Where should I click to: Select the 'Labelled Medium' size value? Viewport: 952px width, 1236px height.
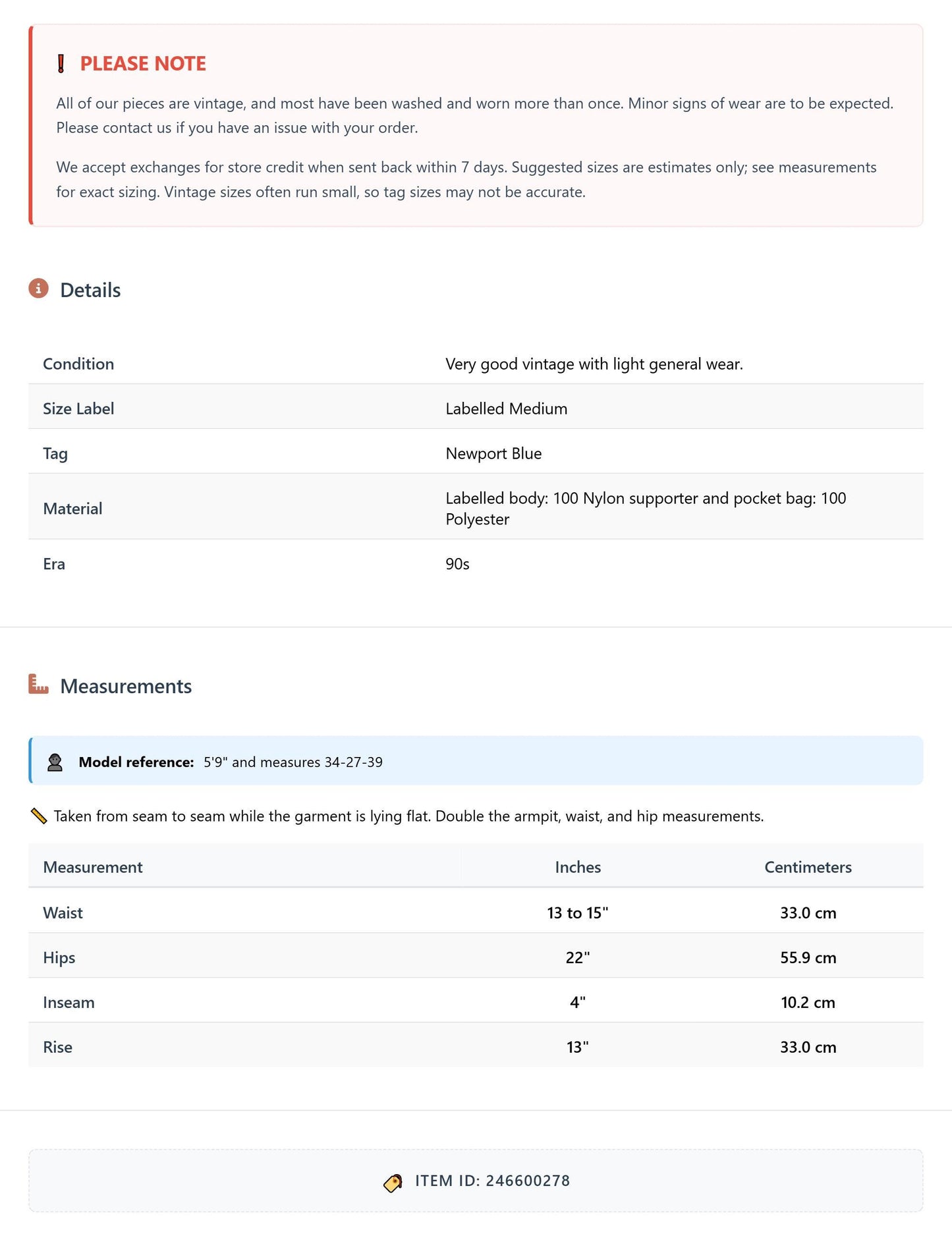click(x=506, y=408)
